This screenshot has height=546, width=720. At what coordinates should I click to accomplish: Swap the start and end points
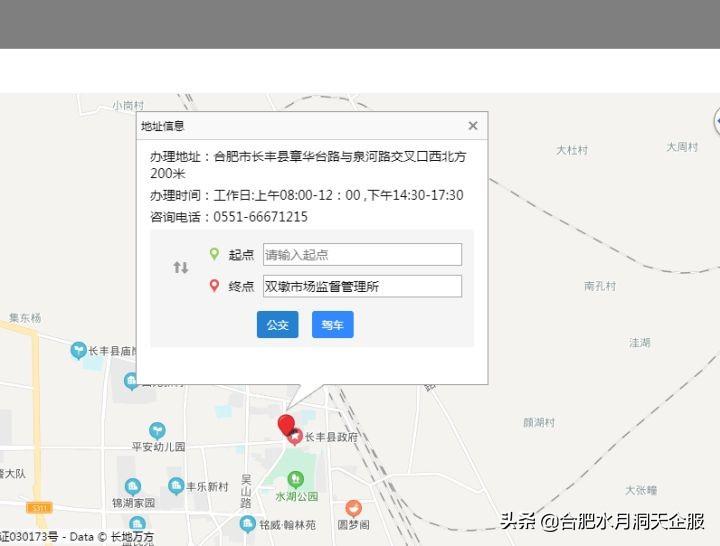coord(180,268)
